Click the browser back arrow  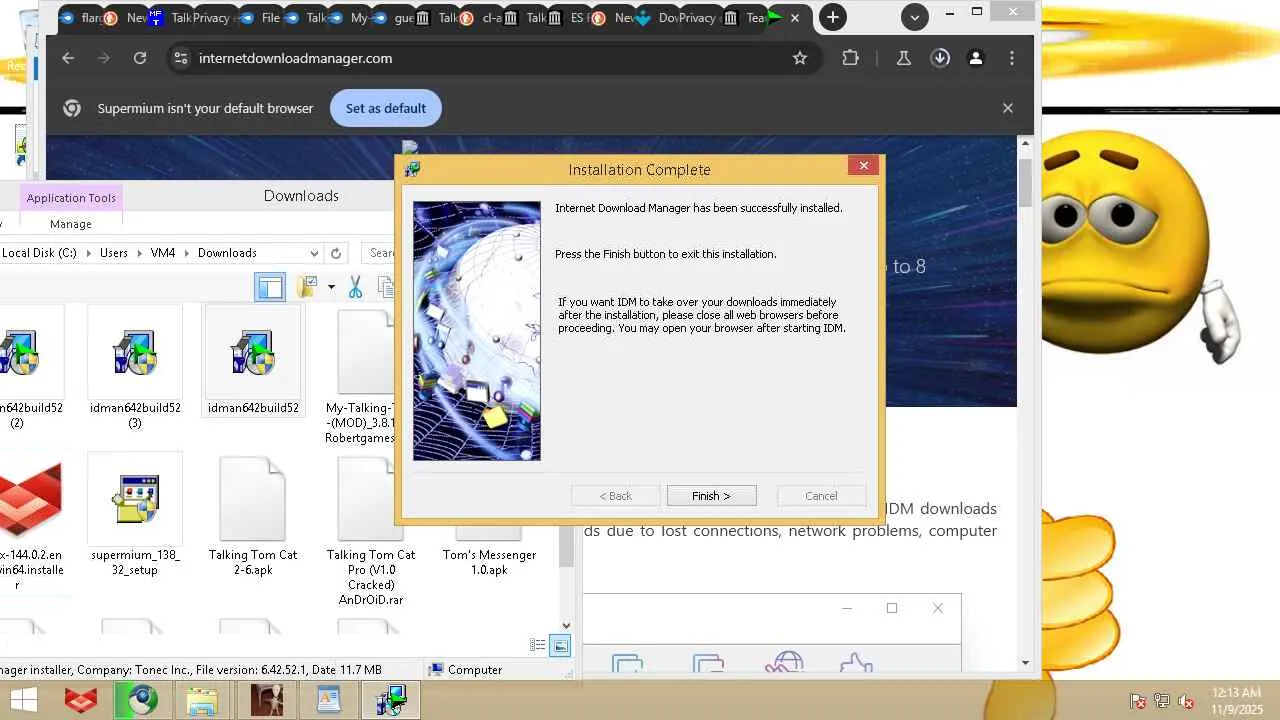pos(68,58)
